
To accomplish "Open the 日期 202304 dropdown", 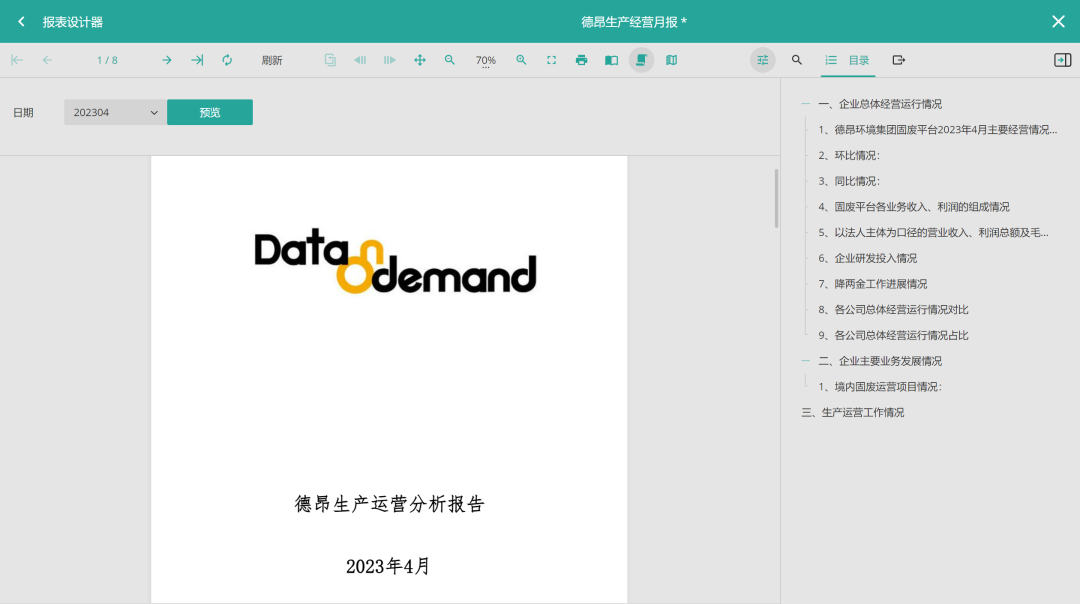I will [114, 112].
